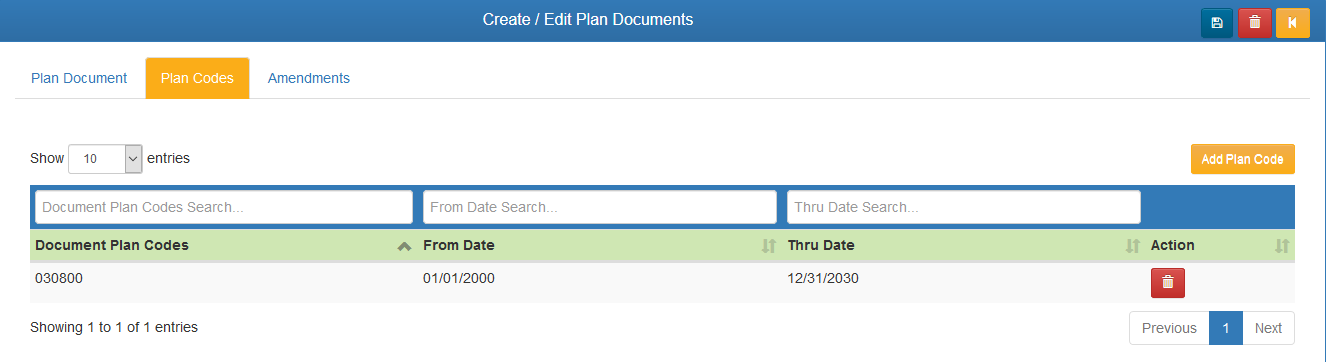Focus the Thru Date Search field

[964, 207]
